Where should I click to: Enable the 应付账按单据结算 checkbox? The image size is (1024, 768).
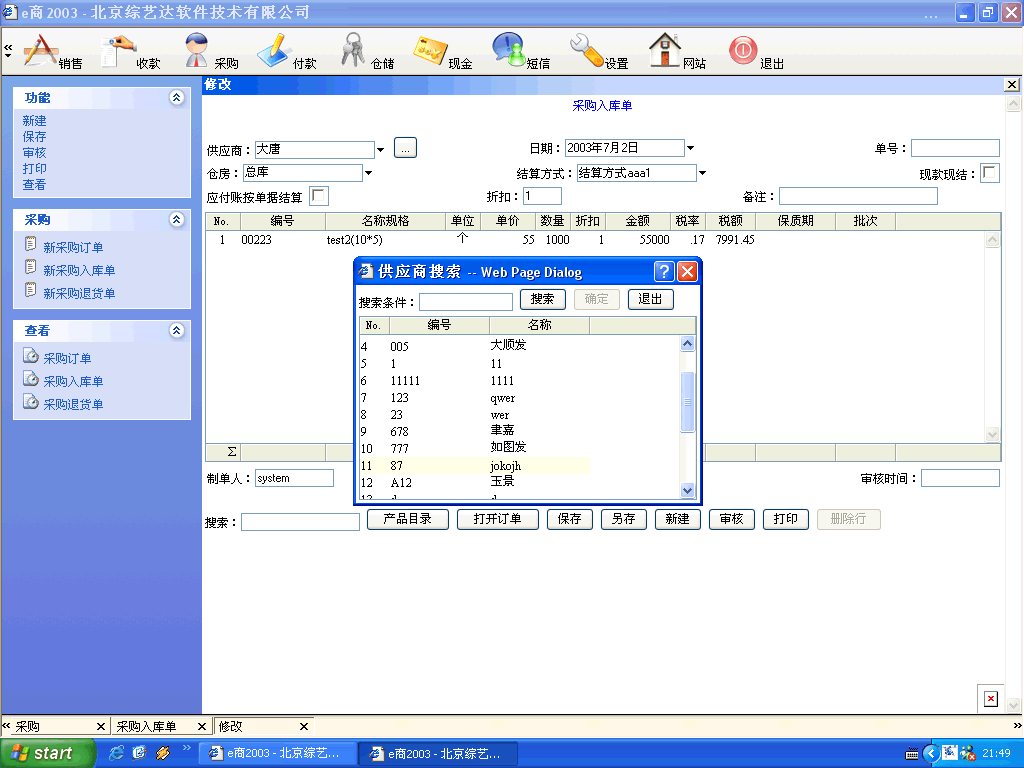318,197
